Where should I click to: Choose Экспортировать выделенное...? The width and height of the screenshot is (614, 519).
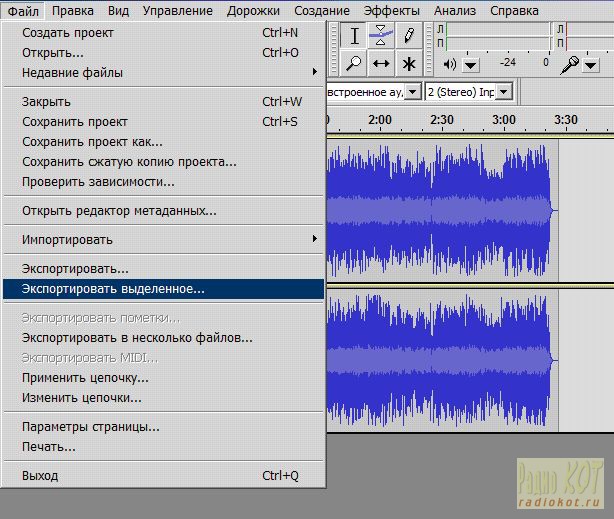(164, 289)
